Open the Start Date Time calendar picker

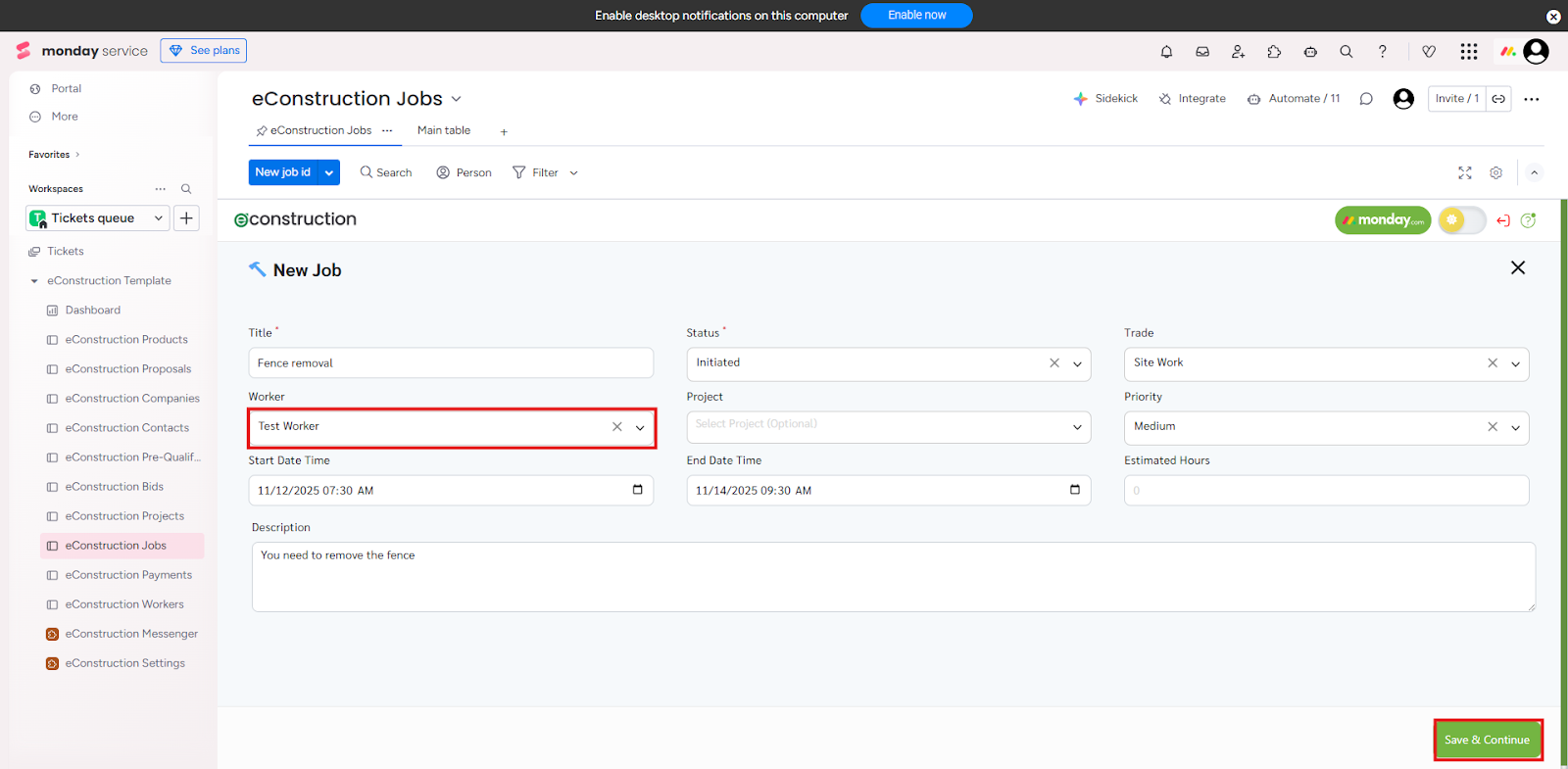coord(637,490)
